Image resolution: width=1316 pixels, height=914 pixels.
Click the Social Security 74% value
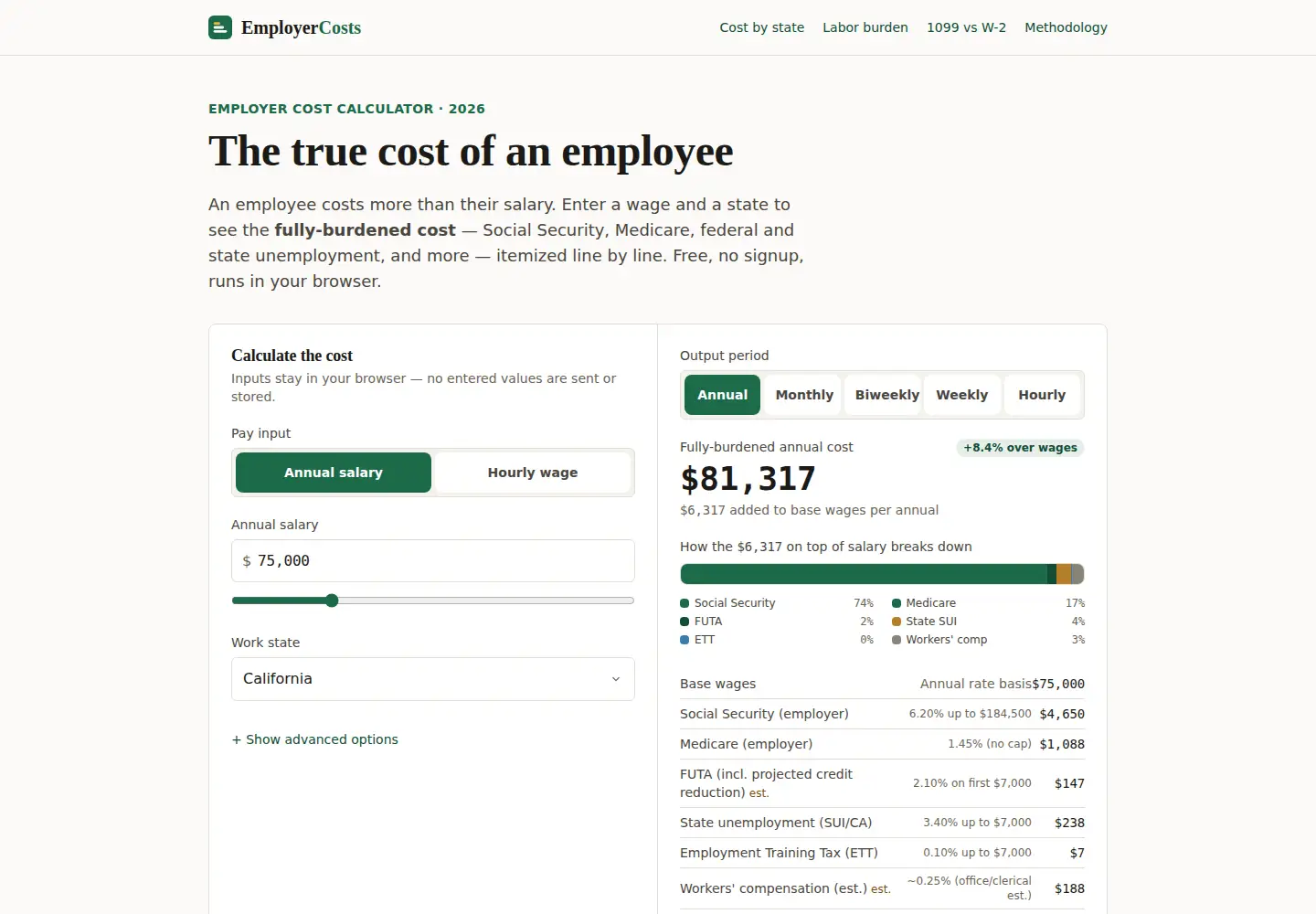864,603
